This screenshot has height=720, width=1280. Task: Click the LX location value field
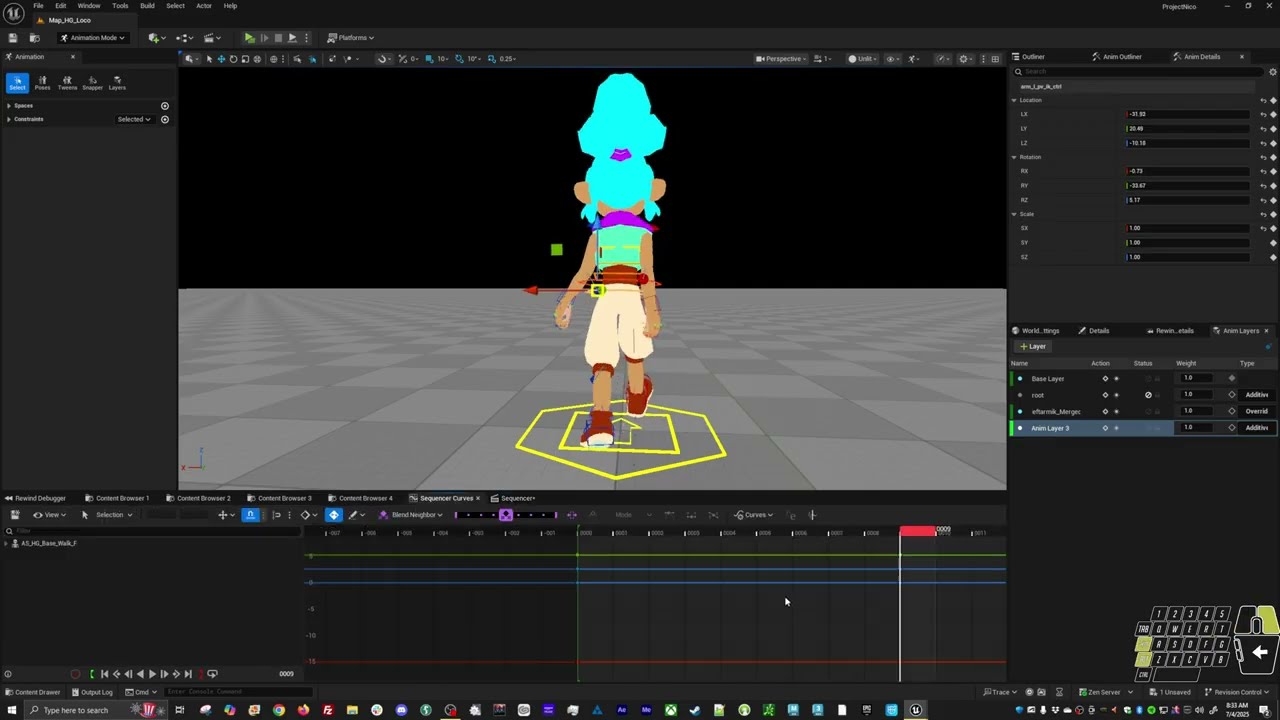pyautogui.click(x=1187, y=114)
